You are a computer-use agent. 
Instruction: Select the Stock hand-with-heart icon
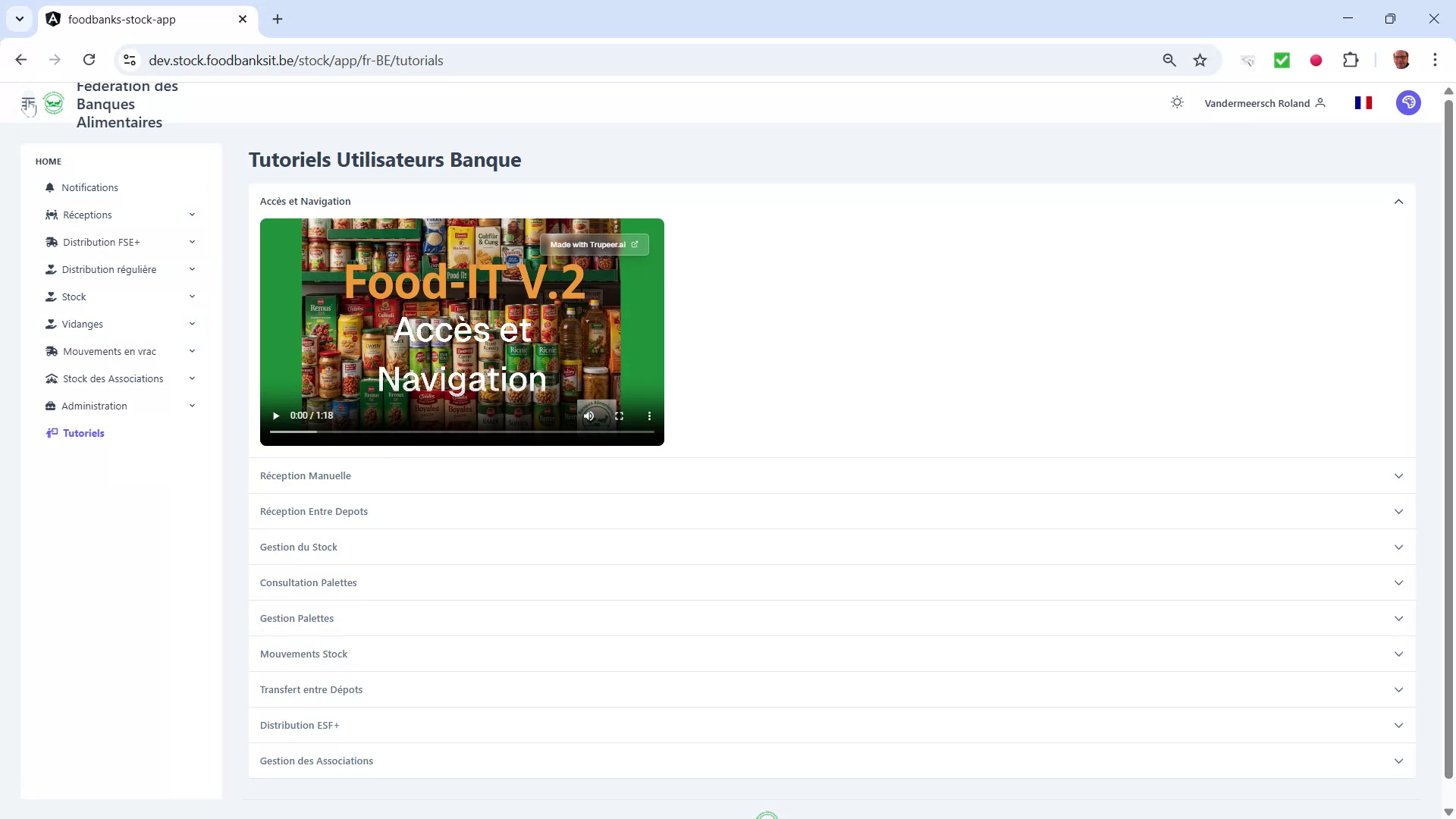point(50,297)
